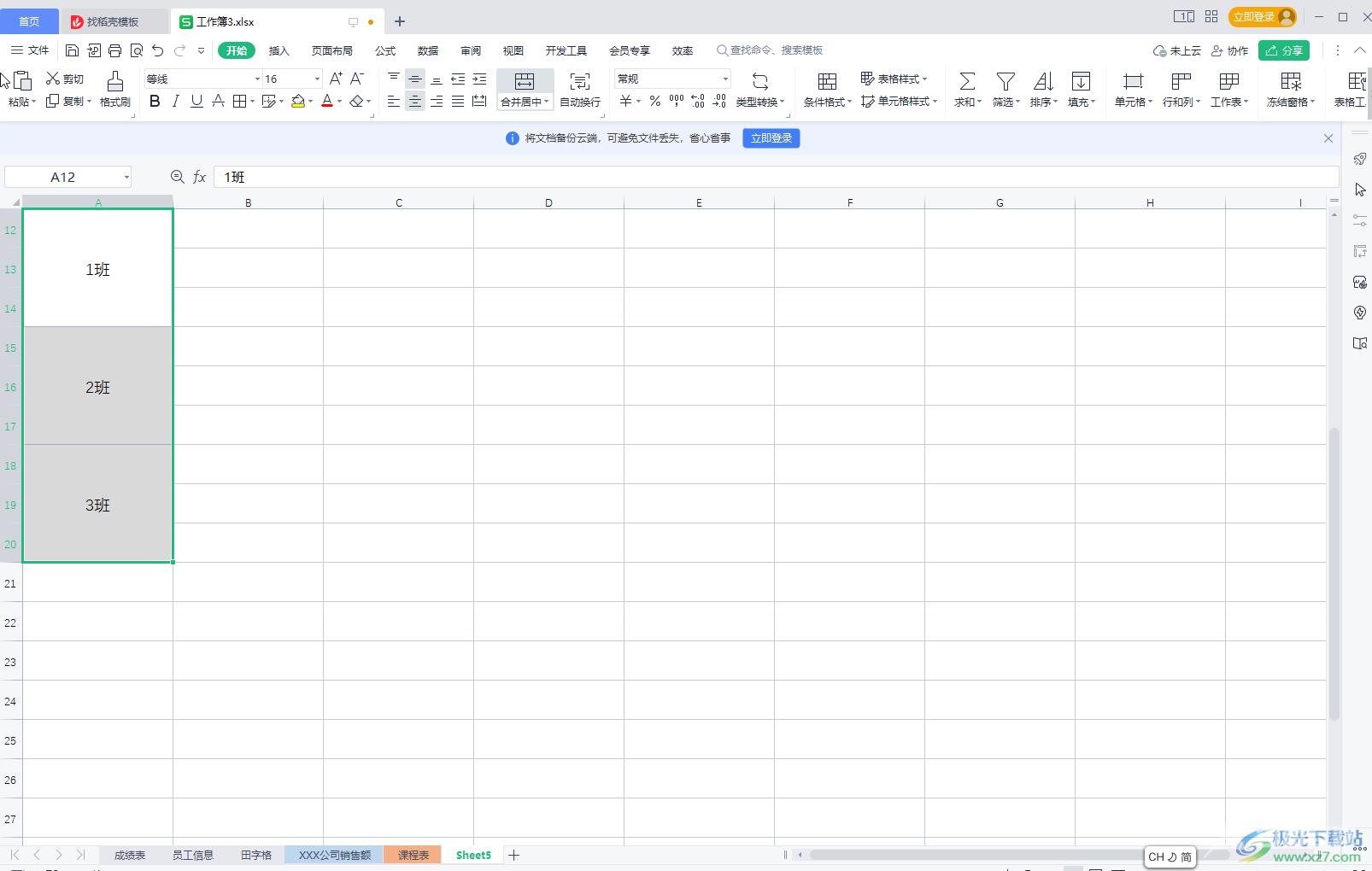
Task: Toggle horizontal center alignment
Action: (x=414, y=101)
